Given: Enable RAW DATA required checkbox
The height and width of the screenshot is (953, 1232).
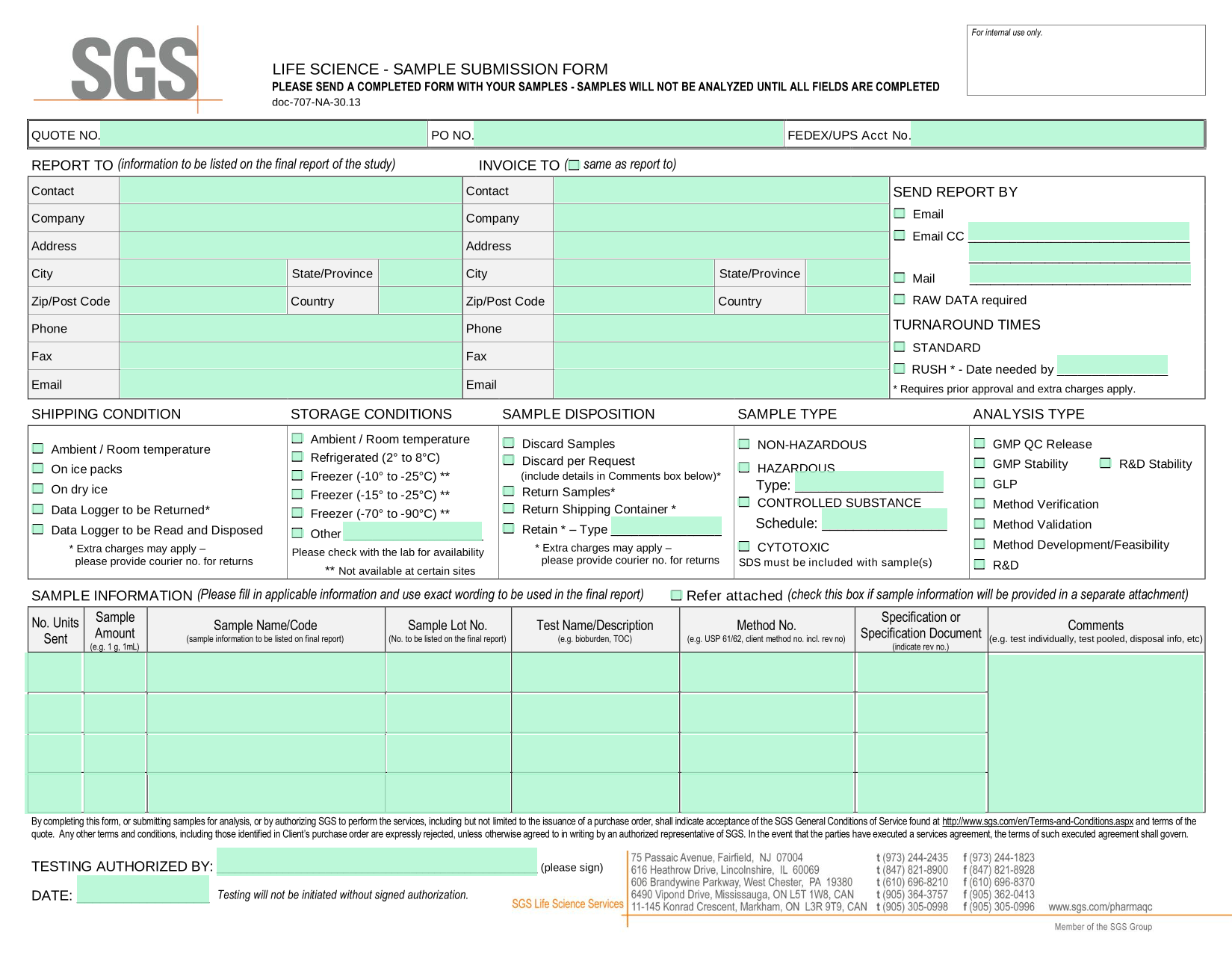Looking at the screenshot, I should (900, 300).
